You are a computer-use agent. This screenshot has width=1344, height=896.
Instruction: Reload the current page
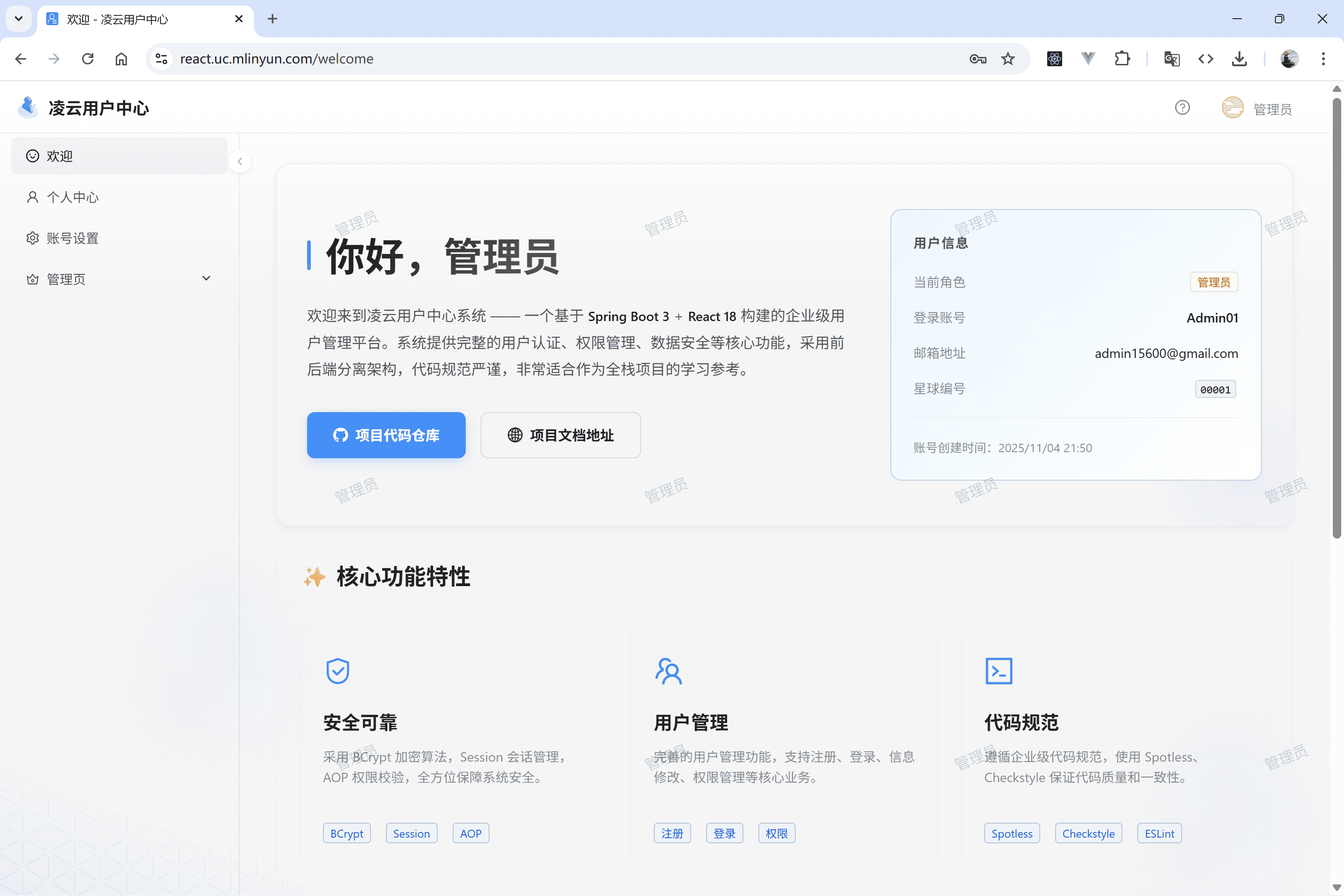tap(87, 59)
